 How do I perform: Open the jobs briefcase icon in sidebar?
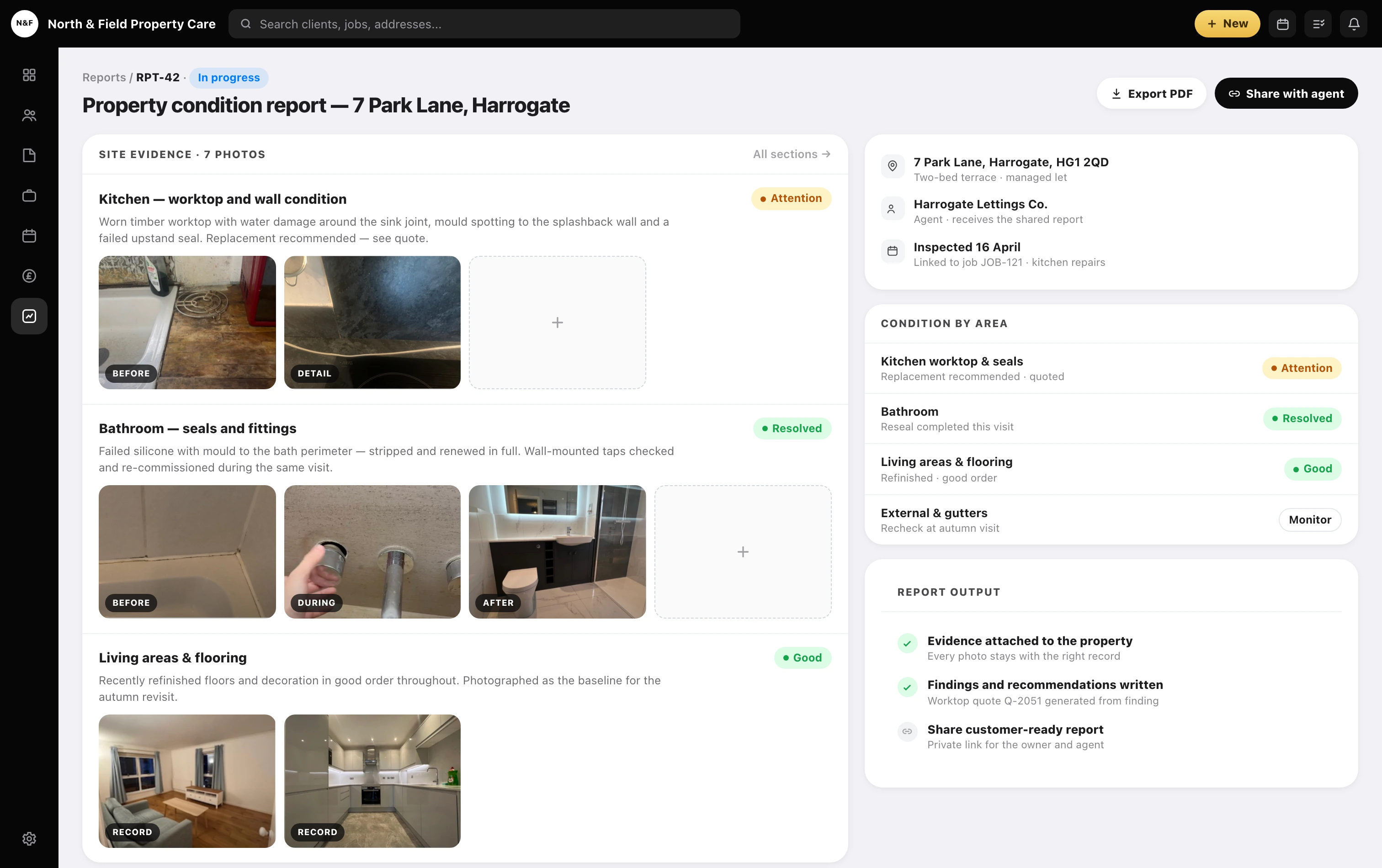29,196
